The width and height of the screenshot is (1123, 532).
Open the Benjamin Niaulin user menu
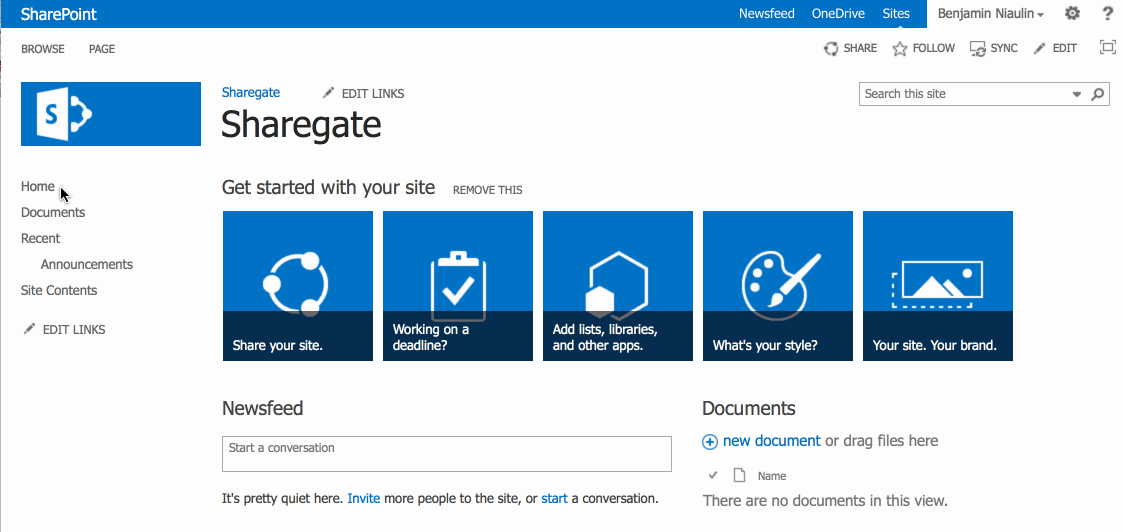coord(991,14)
